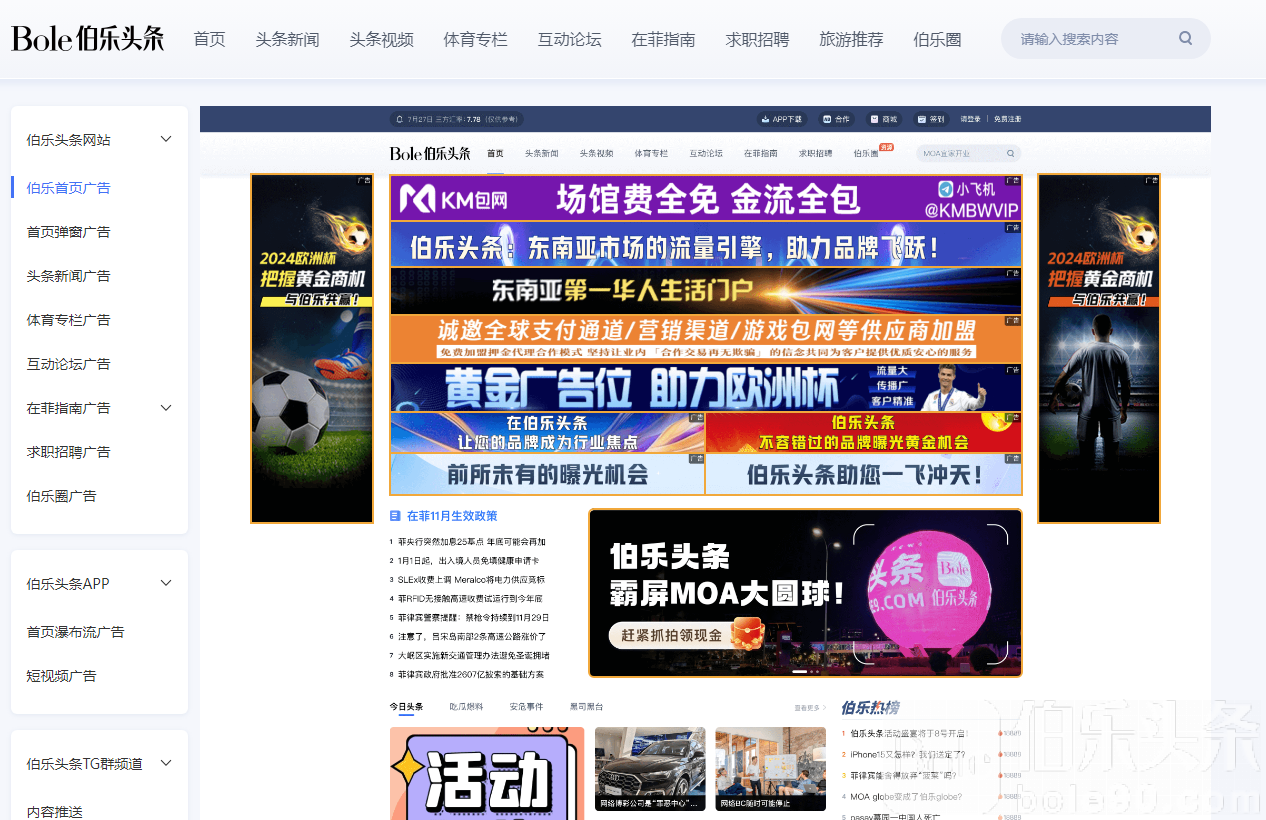Click the KM包网 purple banner ad
The width and height of the screenshot is (1266, 820).
click(706, 198)
